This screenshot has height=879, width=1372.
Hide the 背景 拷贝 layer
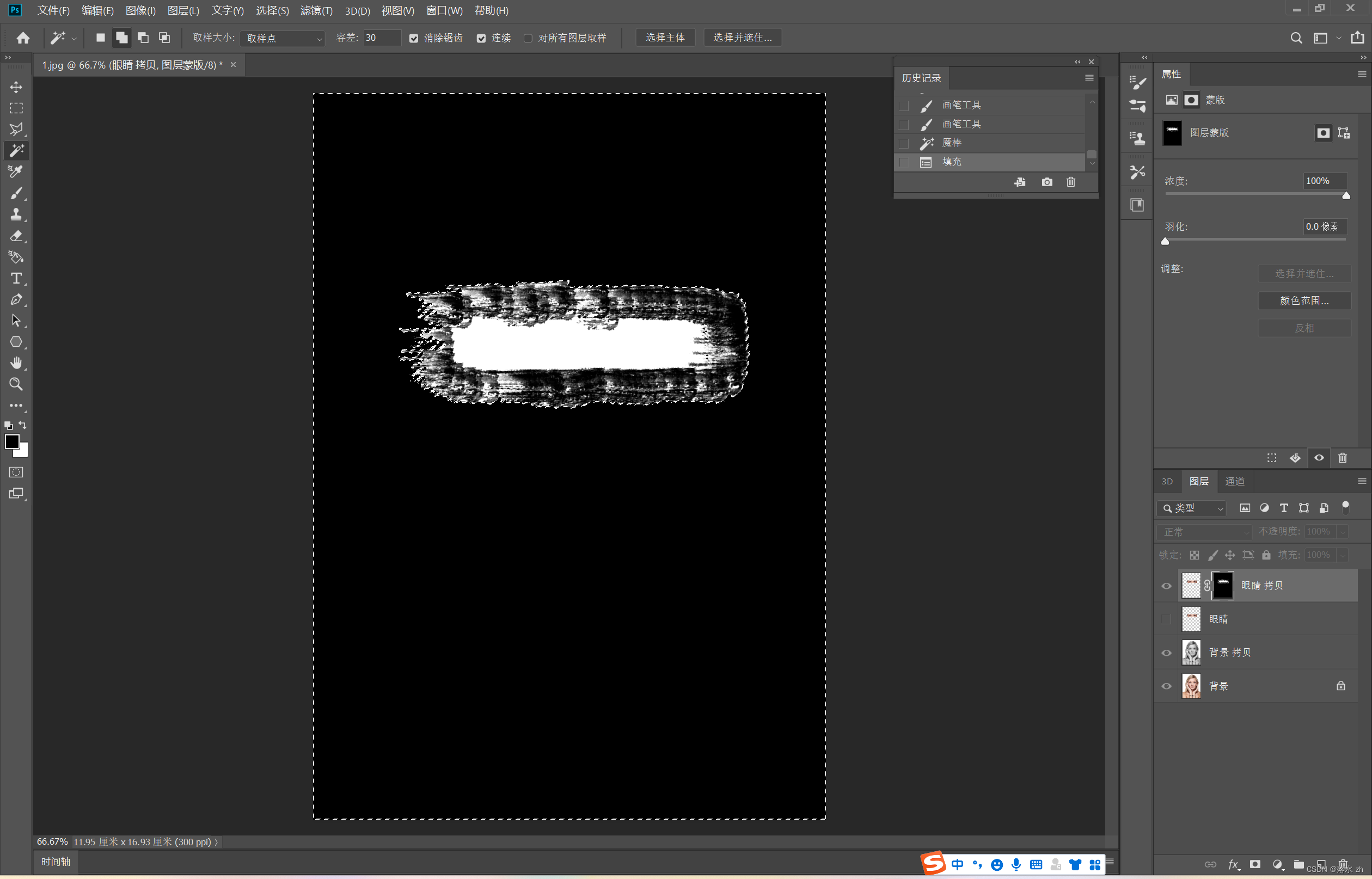coord(1166,653)
